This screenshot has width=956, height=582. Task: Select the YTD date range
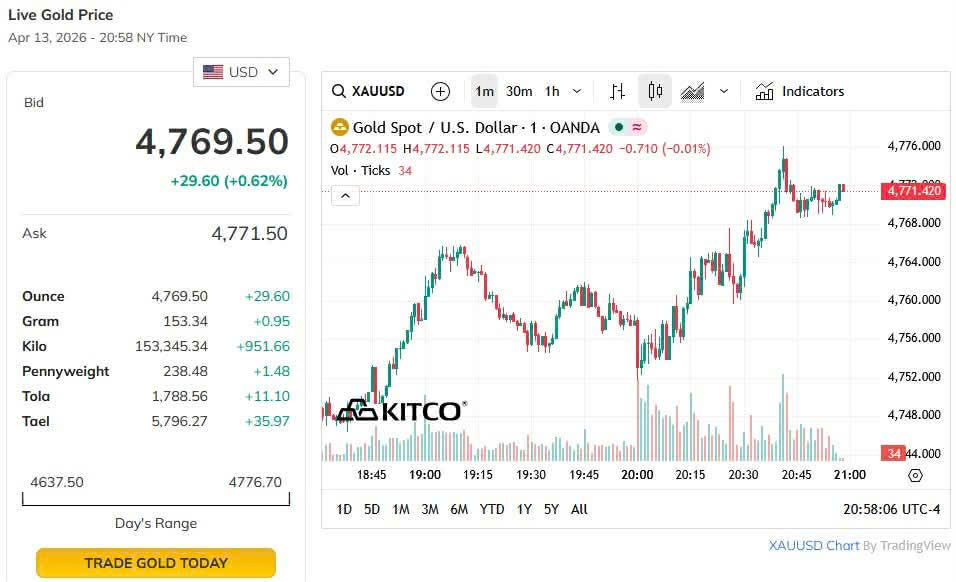[492, 509]
